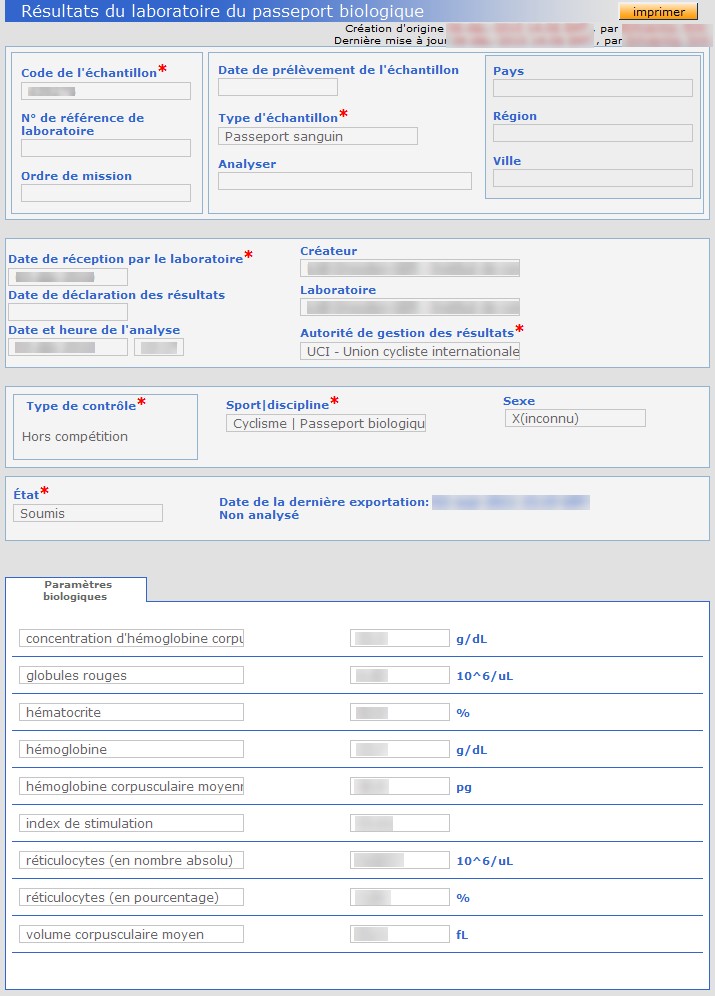Click the Code de l'échantillon field
715x996 pixels.
click(x=105, y=91)
